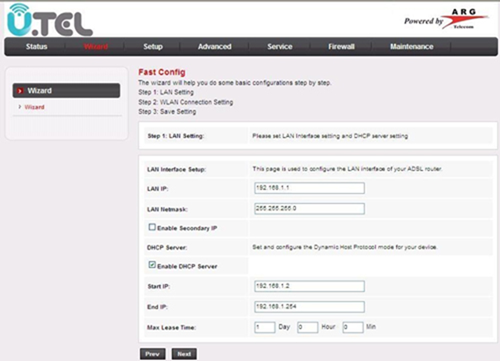The image size is (500, 361).
Task: Click the lease time Day field
Action: (265, 327)
